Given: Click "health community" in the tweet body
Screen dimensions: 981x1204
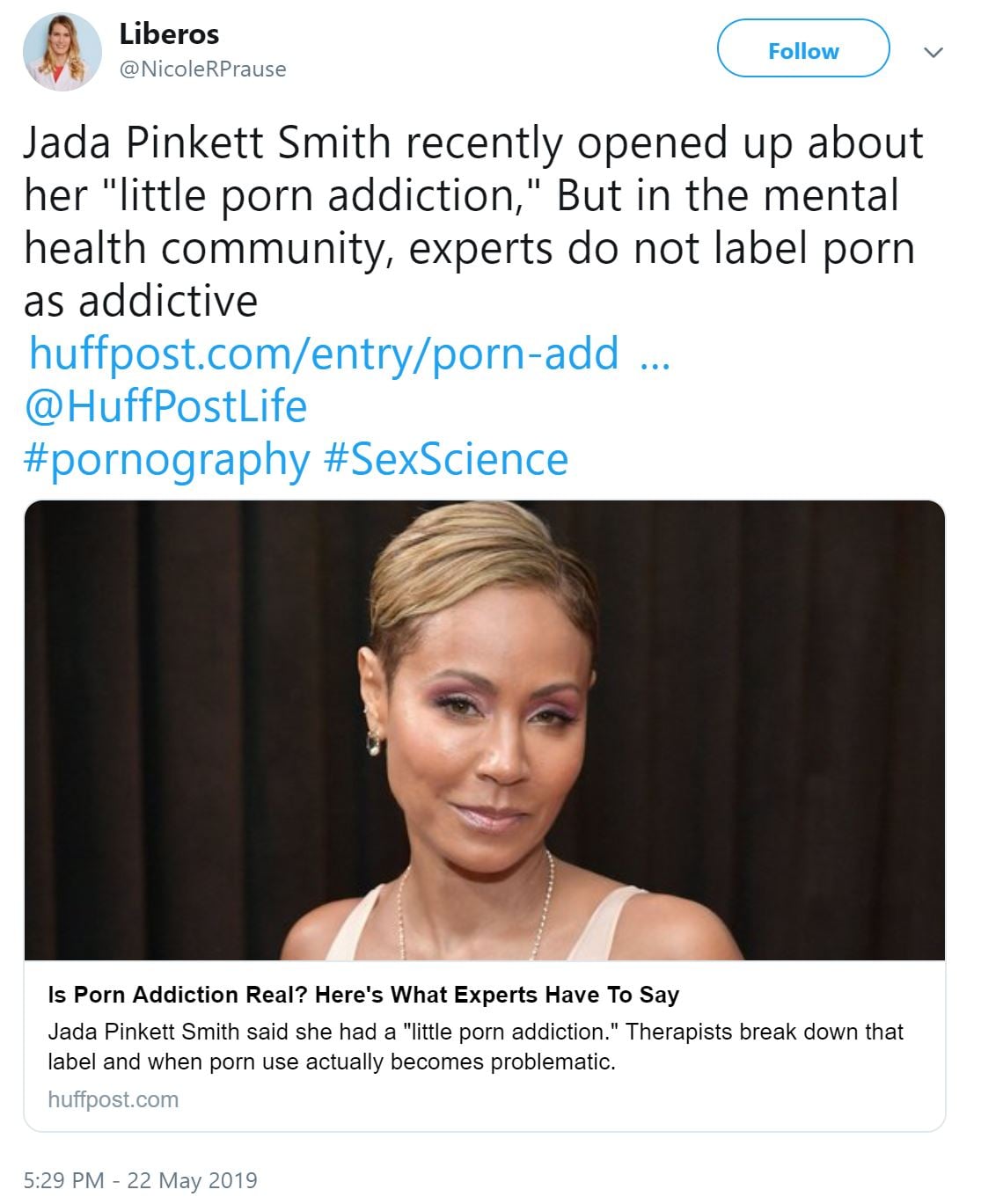Looking at the screenshot, I should coord(207,249).
